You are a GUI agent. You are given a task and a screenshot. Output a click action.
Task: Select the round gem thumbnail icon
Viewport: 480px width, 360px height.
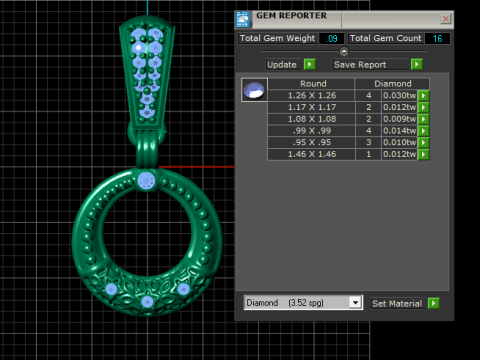coord(254,90)
